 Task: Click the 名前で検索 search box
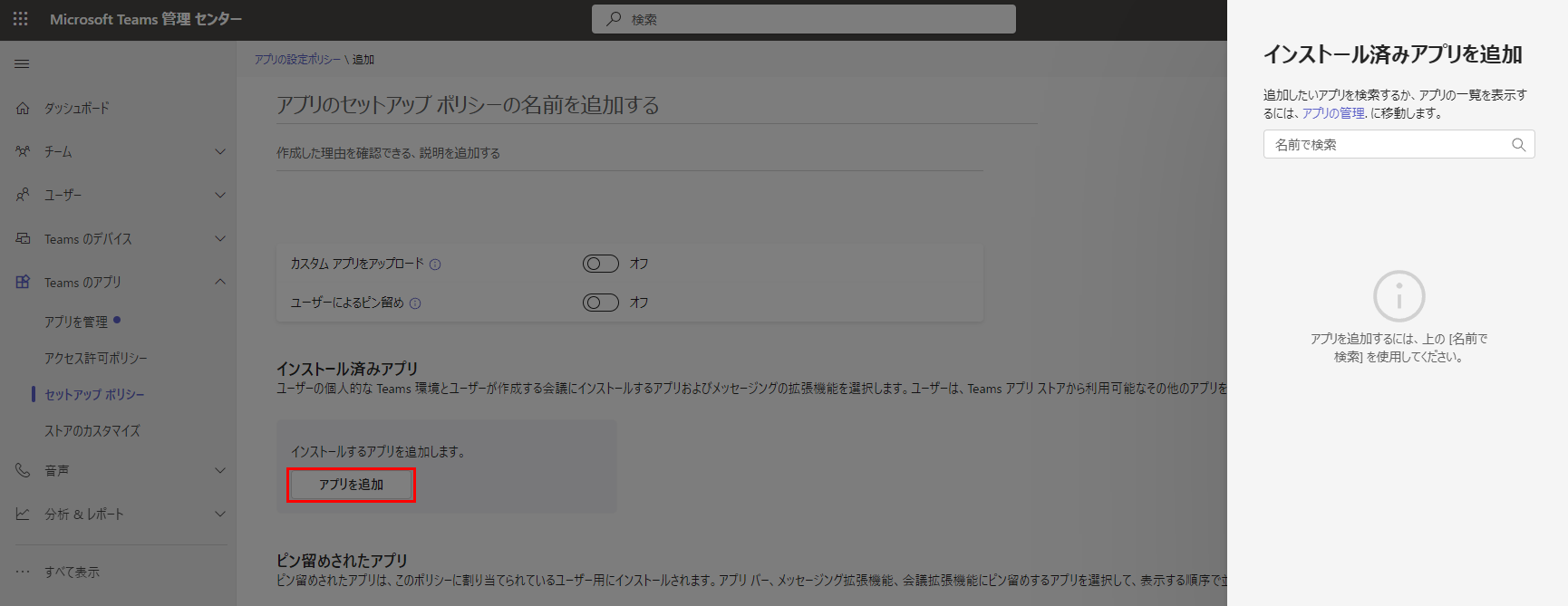tap(1399, 145)
